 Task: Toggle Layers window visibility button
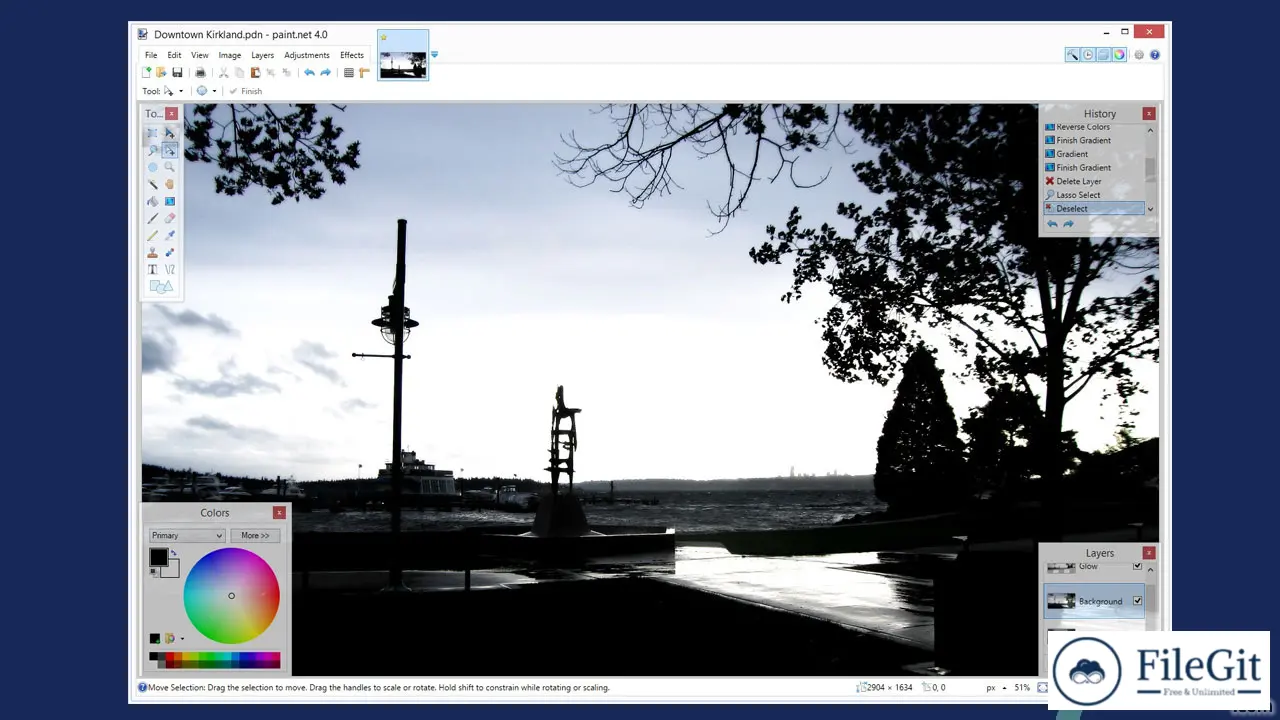(1104, 54)
